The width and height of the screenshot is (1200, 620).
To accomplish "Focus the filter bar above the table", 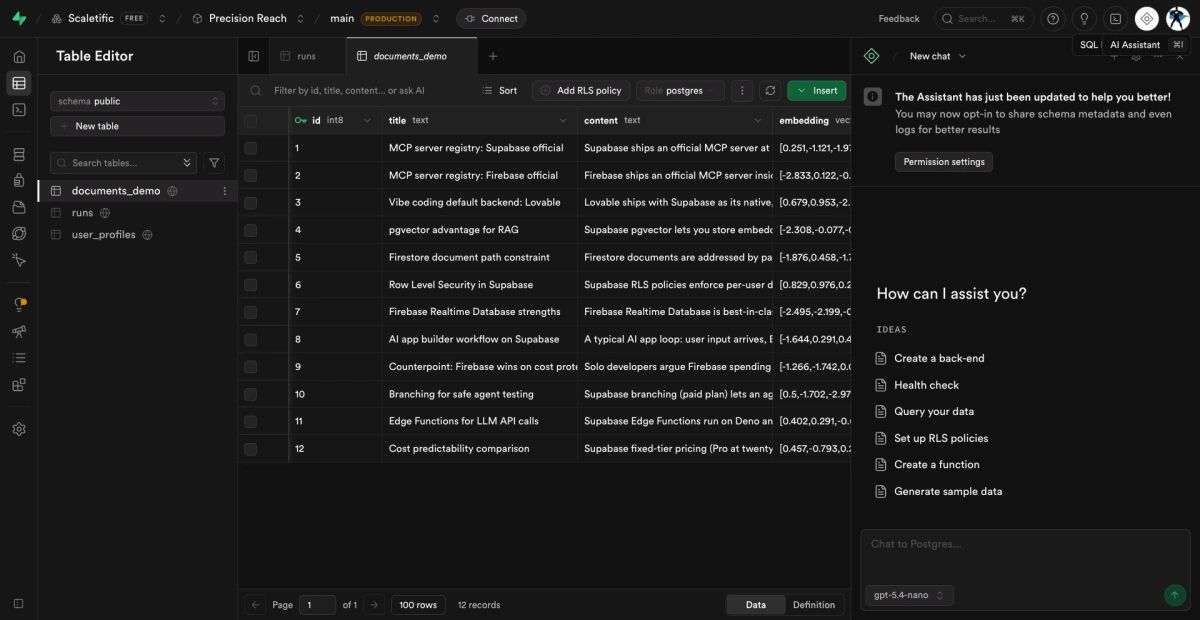I will [x=360, y=90].
